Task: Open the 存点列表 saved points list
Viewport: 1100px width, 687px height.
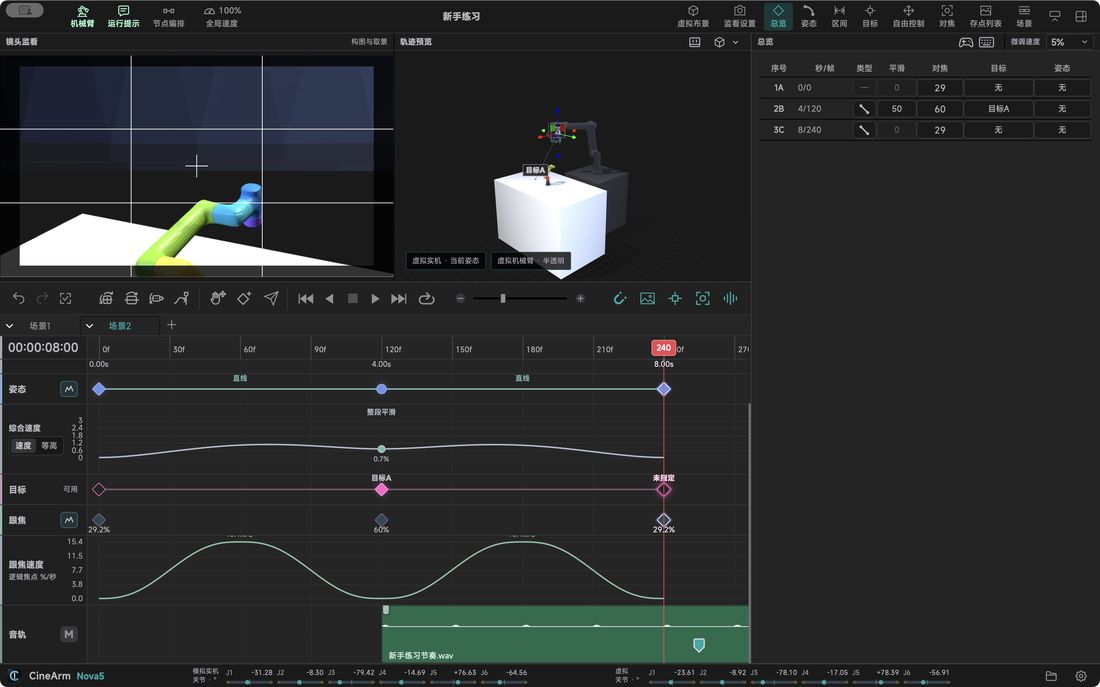Action: [986, 16]
